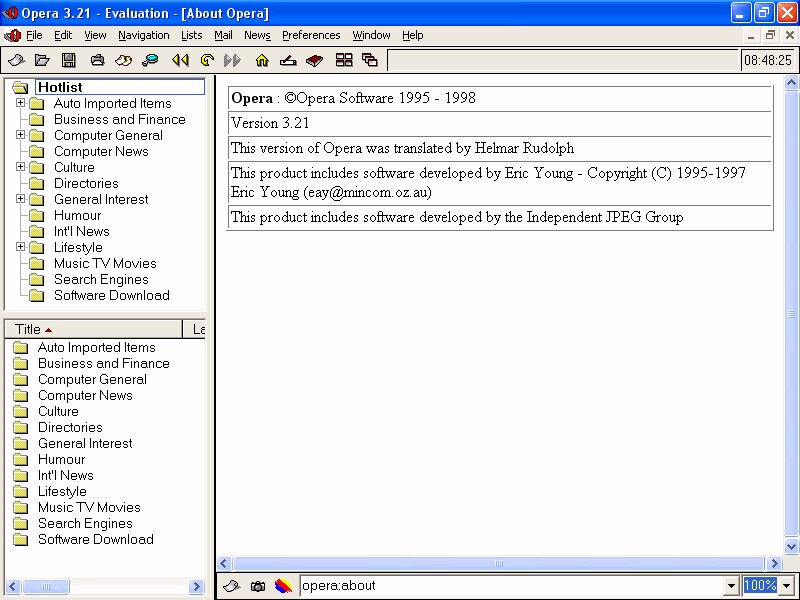Open the File menu
Viewport: 800px width, 600px height.
[34, 35]
